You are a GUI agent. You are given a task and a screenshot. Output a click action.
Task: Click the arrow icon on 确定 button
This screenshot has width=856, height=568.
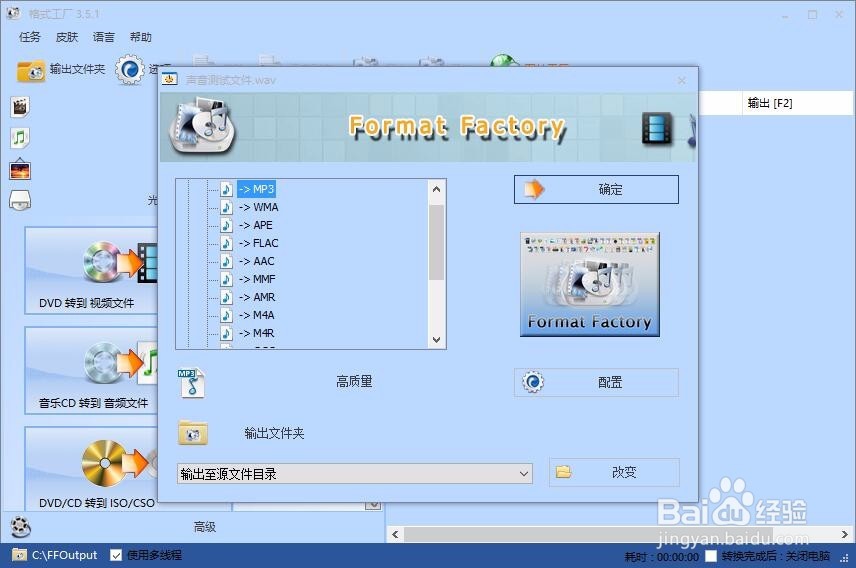click(533, 190)
